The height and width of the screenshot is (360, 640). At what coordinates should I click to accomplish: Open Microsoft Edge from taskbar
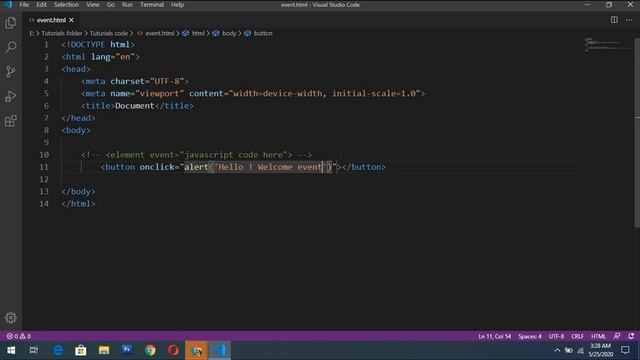58,350
